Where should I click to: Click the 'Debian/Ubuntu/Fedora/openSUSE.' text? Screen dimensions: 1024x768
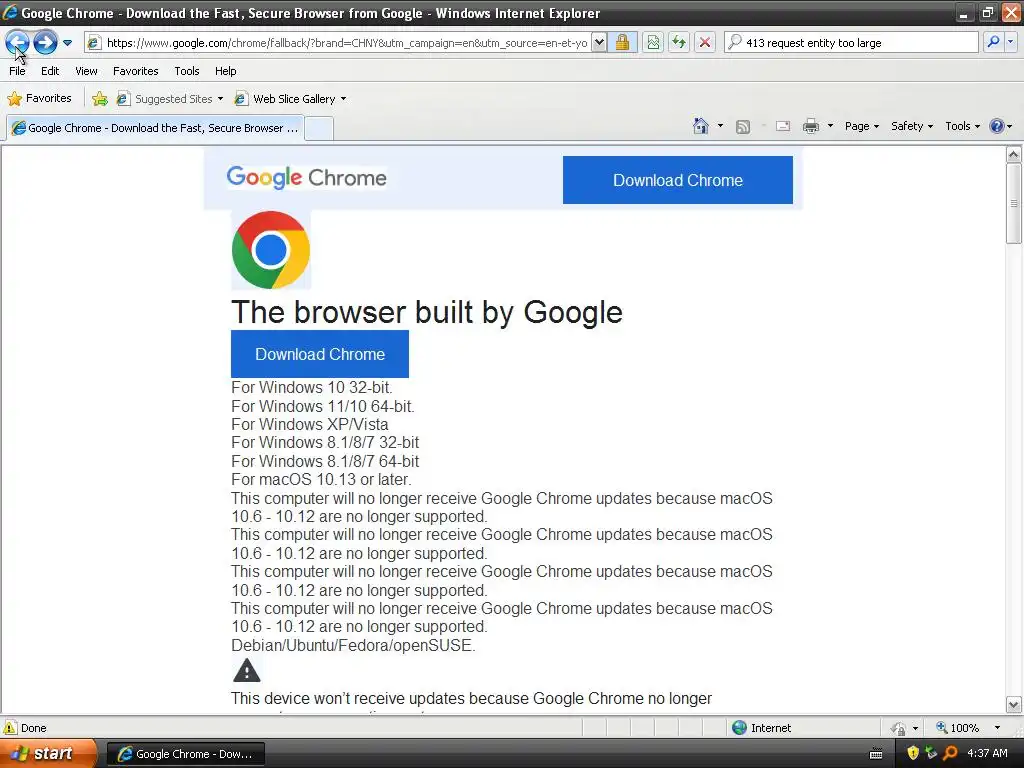coord(353,645)
